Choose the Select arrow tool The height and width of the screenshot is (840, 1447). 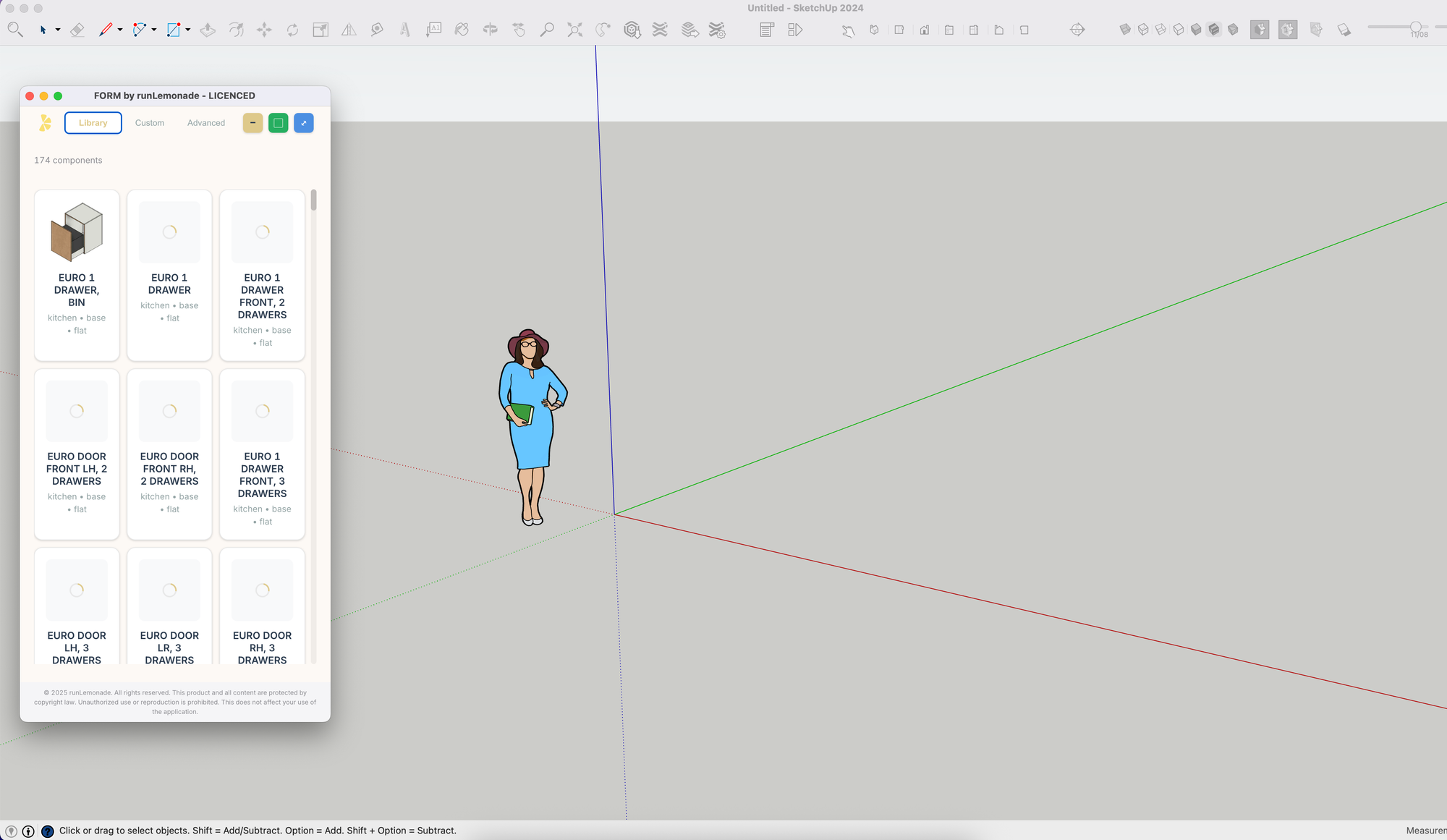[43, 30]
